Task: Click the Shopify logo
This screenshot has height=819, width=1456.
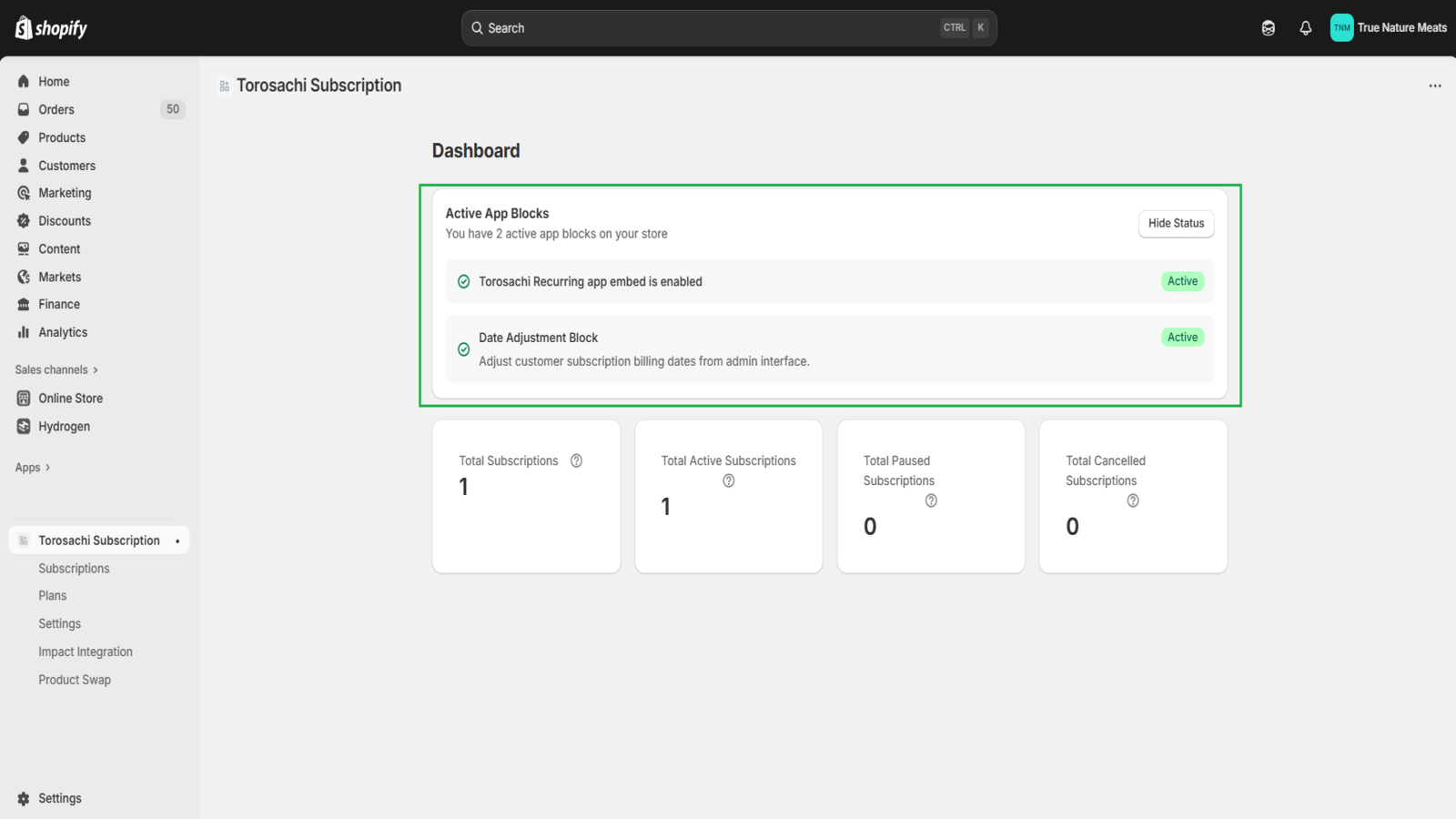Action: click(x=51, y=28)
